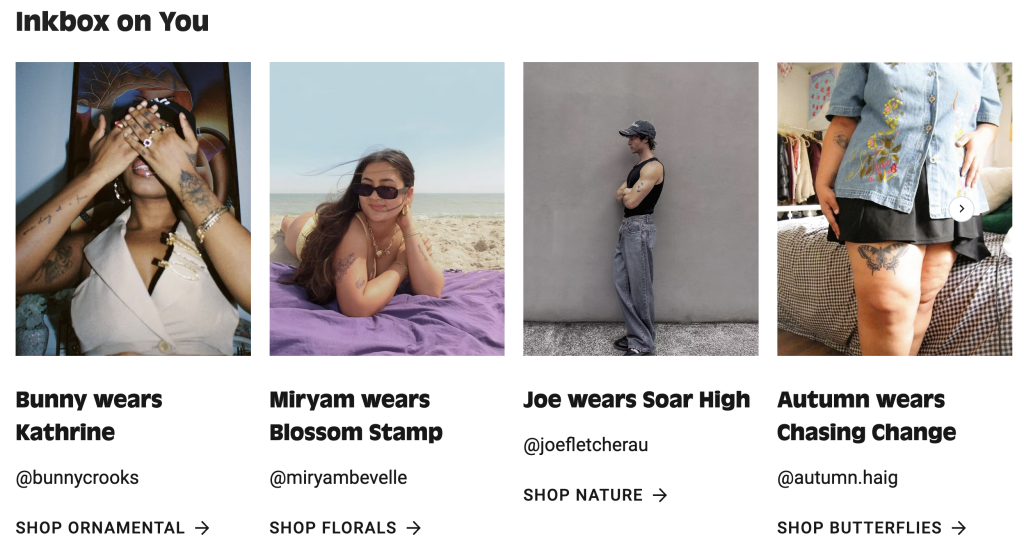Select the Miryam wears Blossom Stamp heading
Viewport: 1024px width, 551px height.
pos(356,416)
